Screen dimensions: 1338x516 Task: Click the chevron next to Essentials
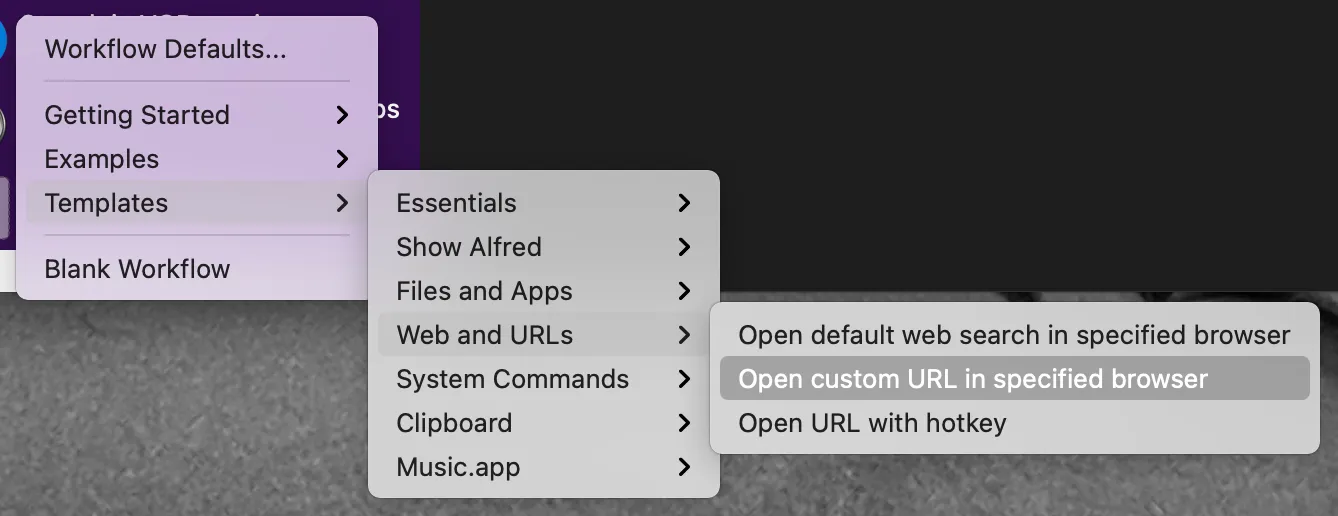[684, 203]
